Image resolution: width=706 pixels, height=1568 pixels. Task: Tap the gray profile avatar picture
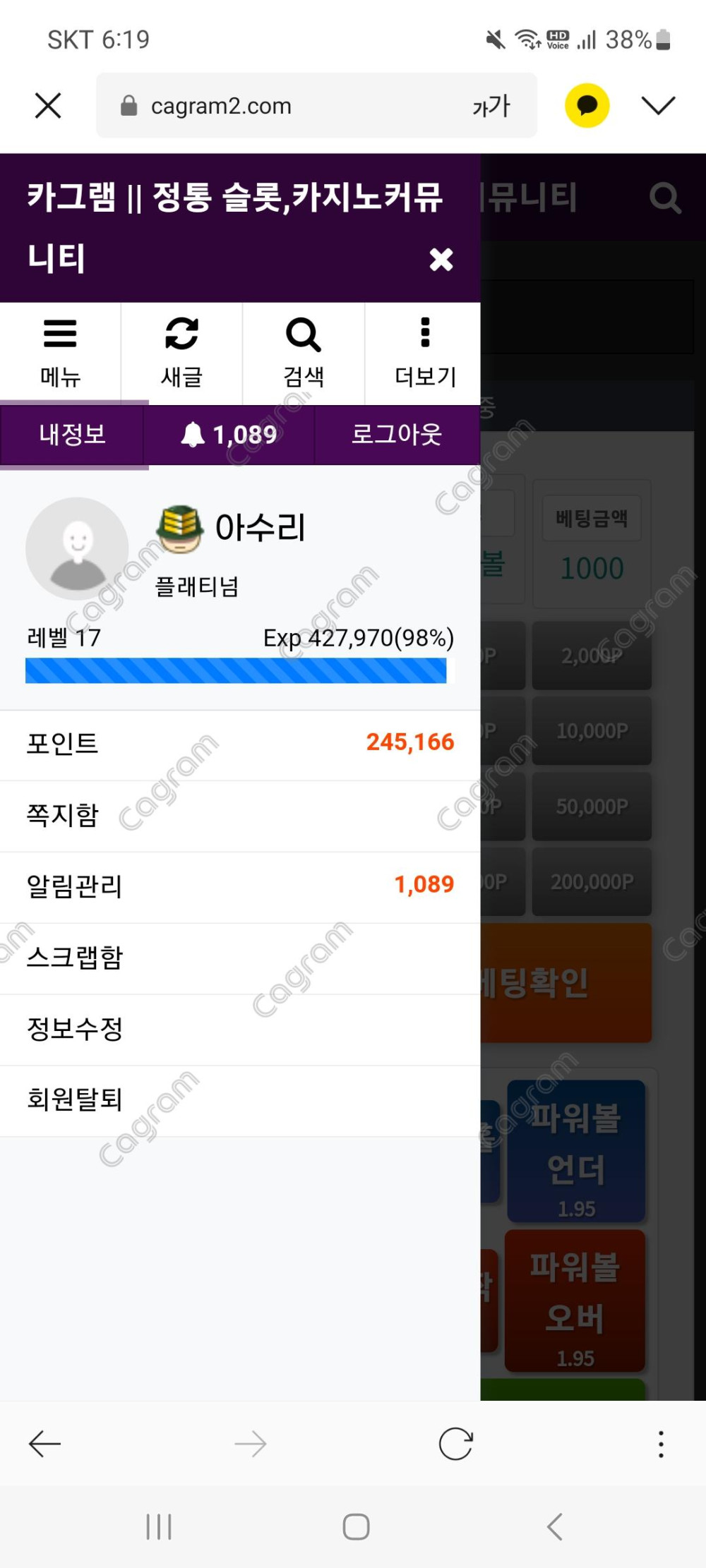[78, 548]
